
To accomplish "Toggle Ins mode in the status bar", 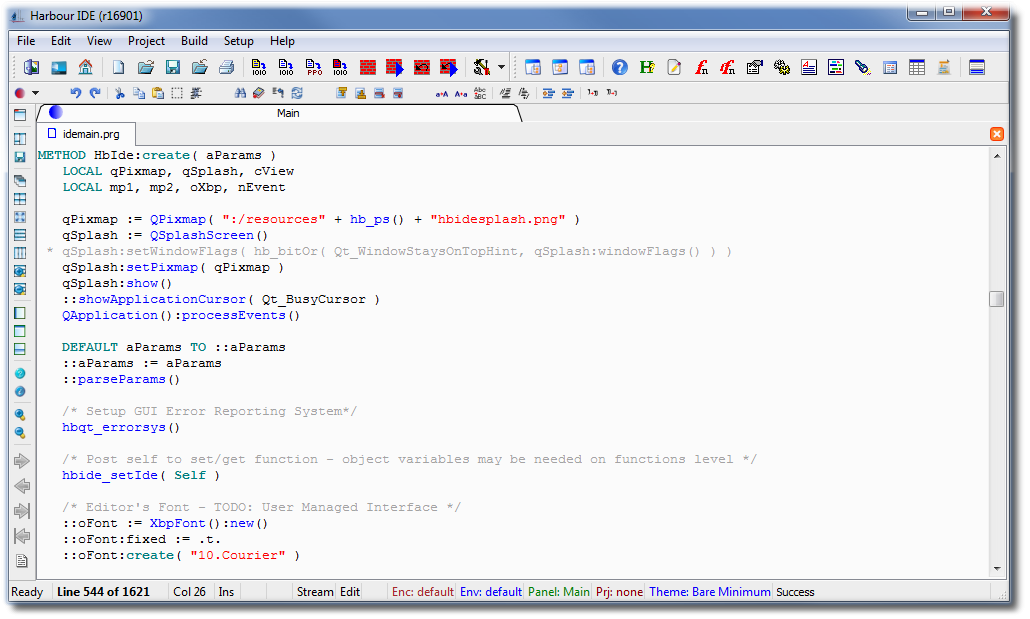I will (x=227, y=592).
